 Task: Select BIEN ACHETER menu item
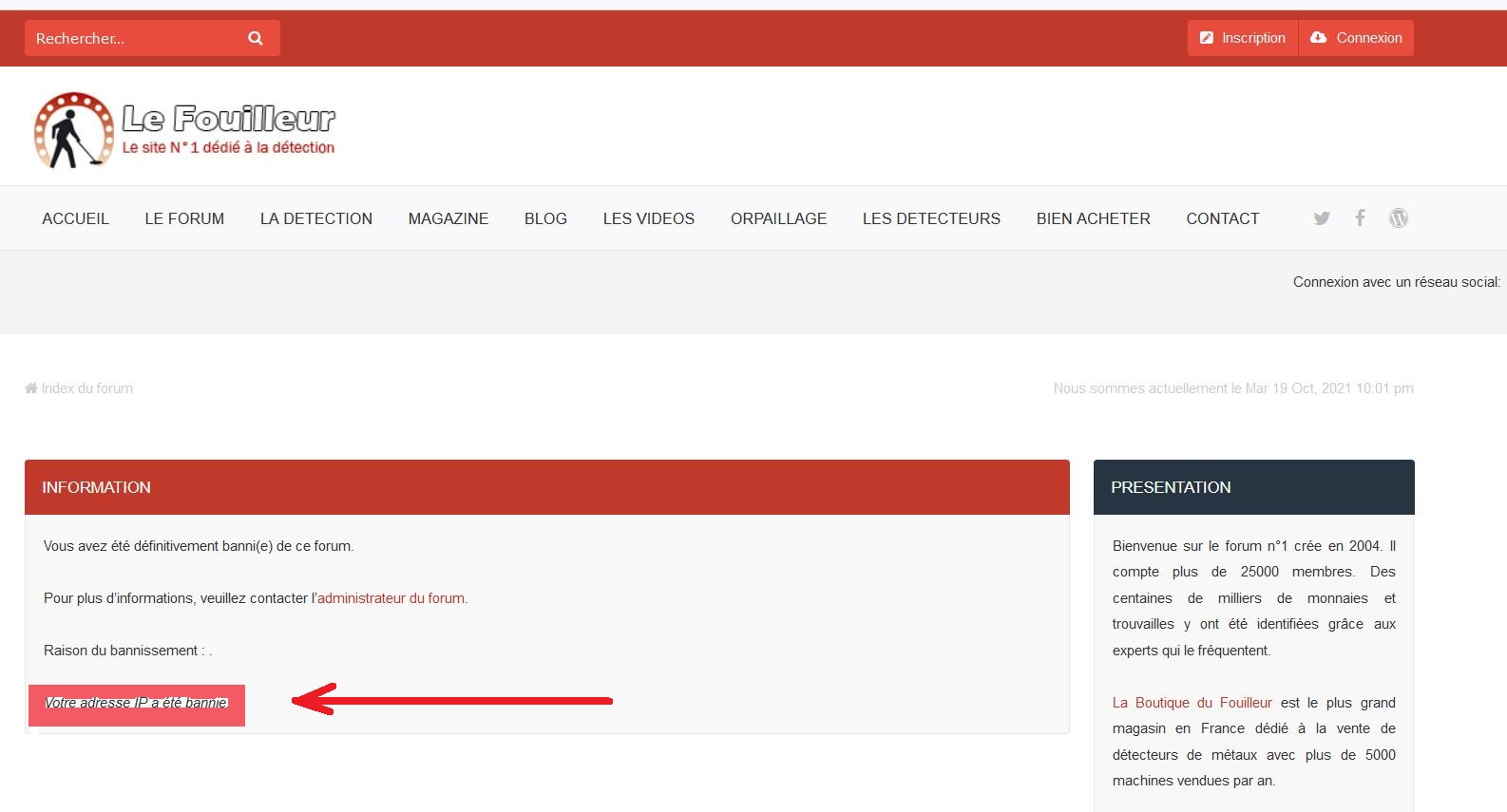click(x=1093, y=218)
